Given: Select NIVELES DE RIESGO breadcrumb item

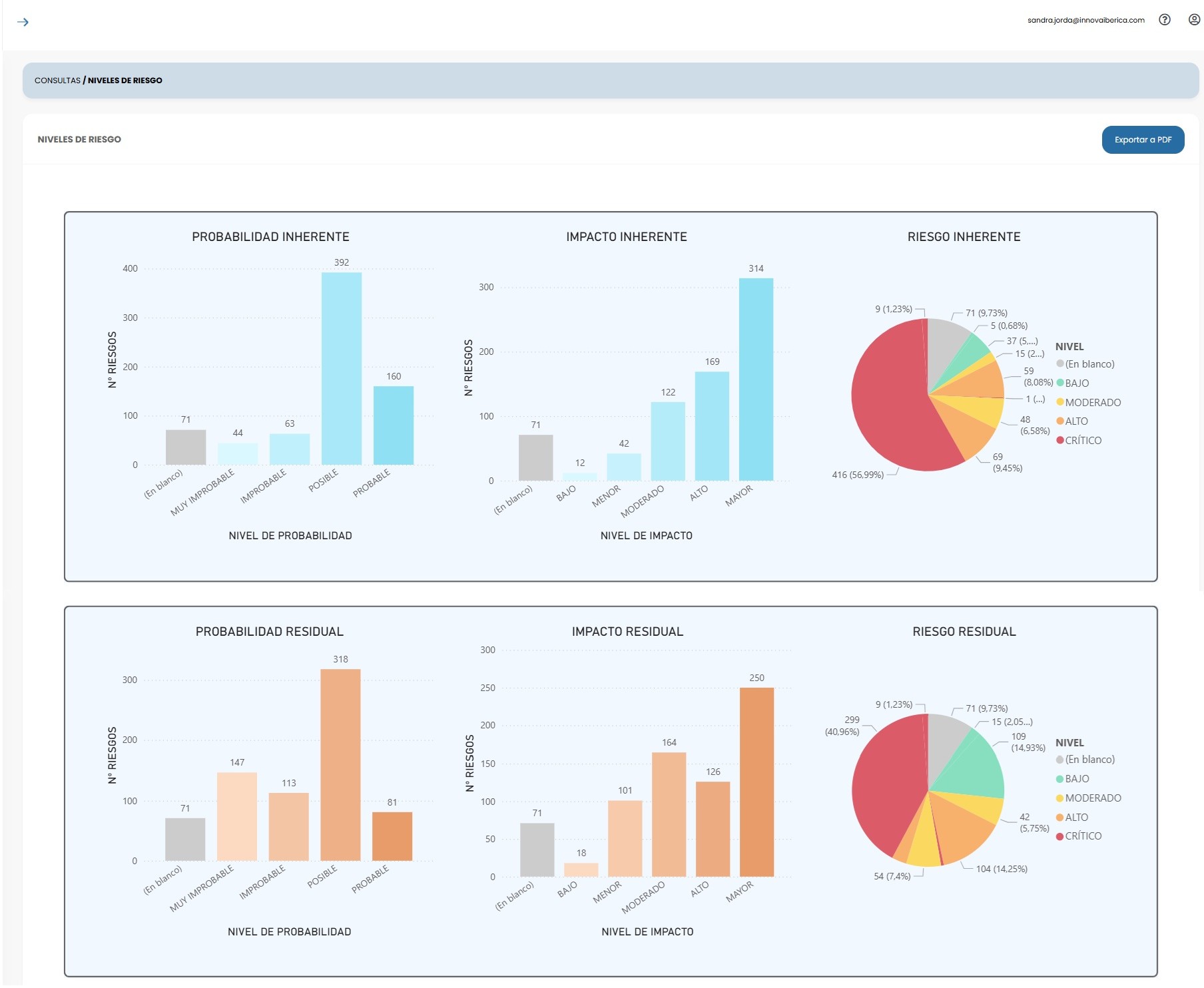Looking at the screenshot, I should 125,81.
